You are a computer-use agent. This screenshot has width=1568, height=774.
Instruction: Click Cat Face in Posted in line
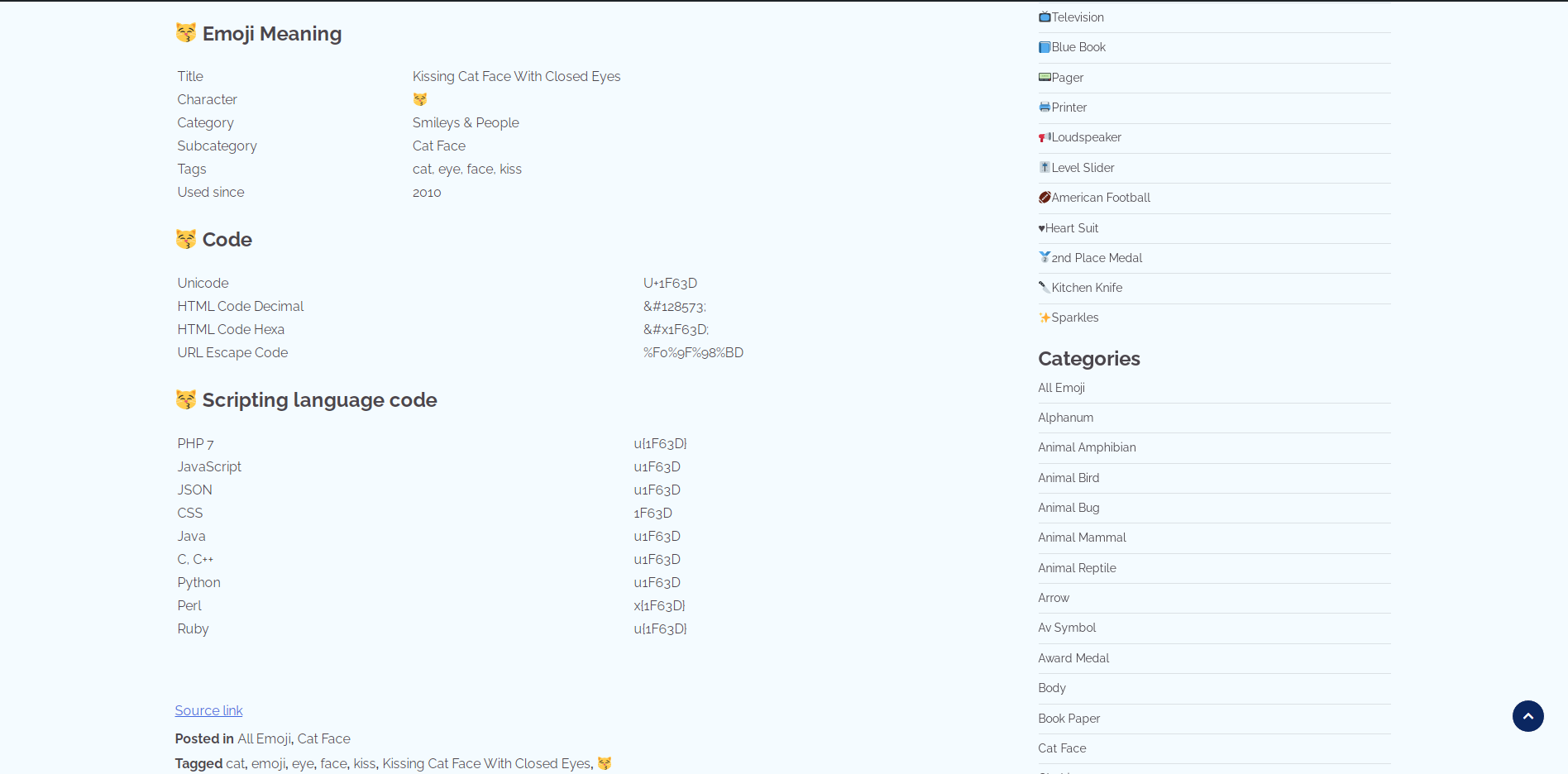(324, 738)
